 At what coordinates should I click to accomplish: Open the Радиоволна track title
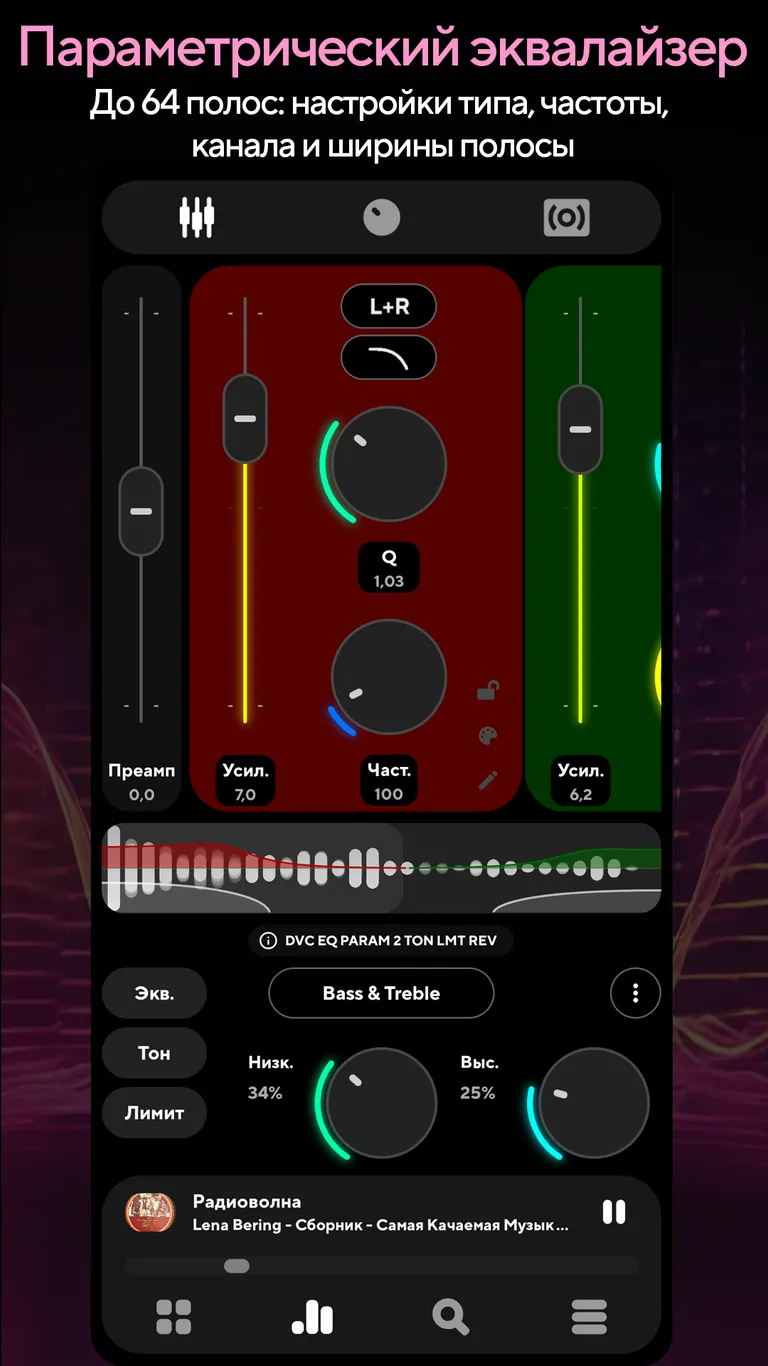pos(247,1201)
